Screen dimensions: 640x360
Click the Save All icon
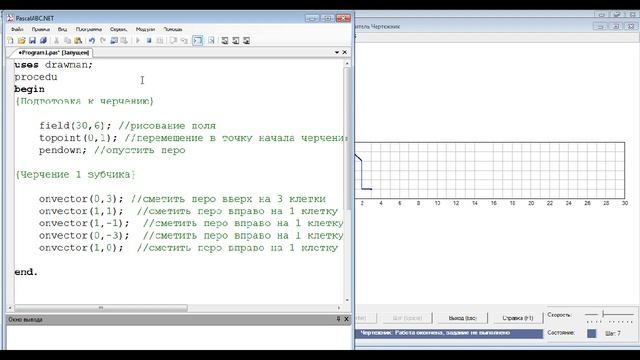tap(43, 40)
